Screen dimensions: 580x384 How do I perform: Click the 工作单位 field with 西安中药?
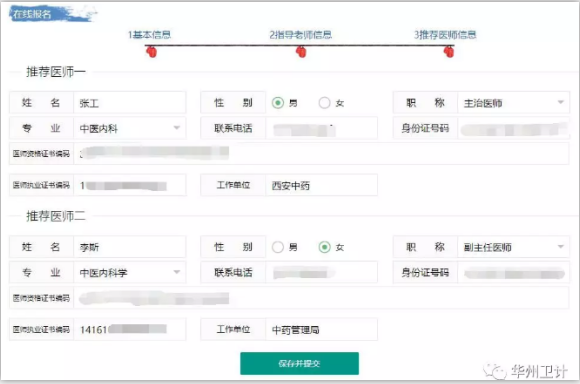click(321, 185)
